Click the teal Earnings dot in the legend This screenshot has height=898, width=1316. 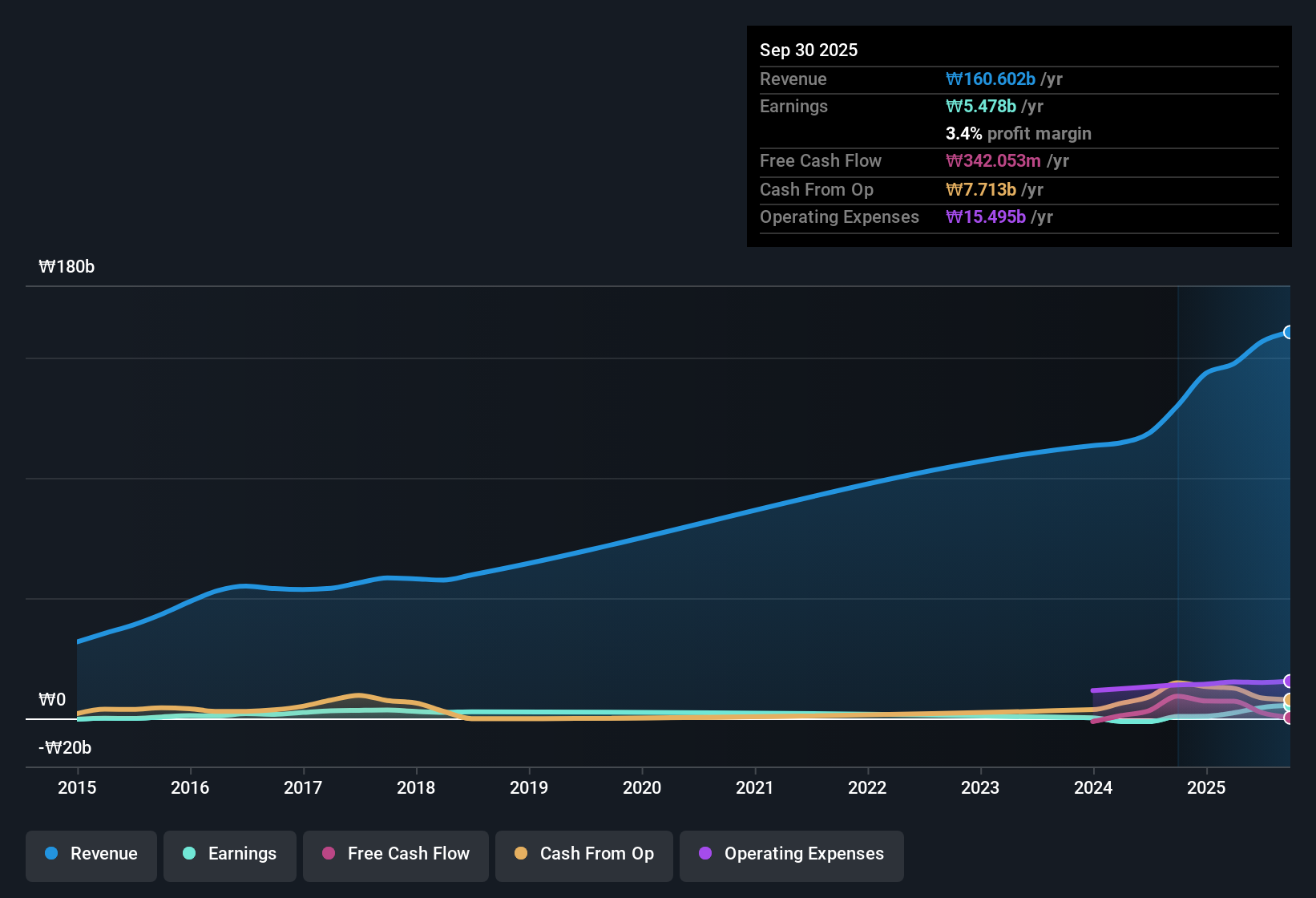coord(189,854)
